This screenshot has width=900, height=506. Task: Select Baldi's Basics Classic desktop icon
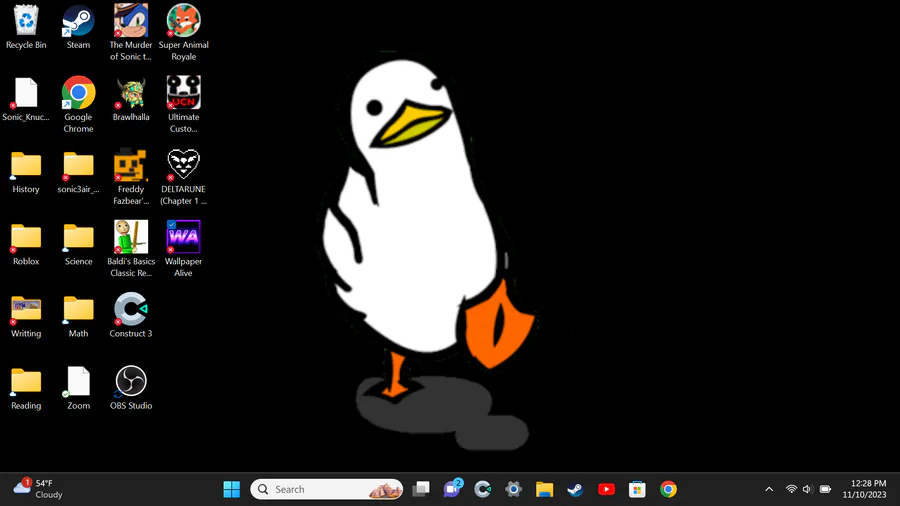pyautogui.click(x=131, y=249)
